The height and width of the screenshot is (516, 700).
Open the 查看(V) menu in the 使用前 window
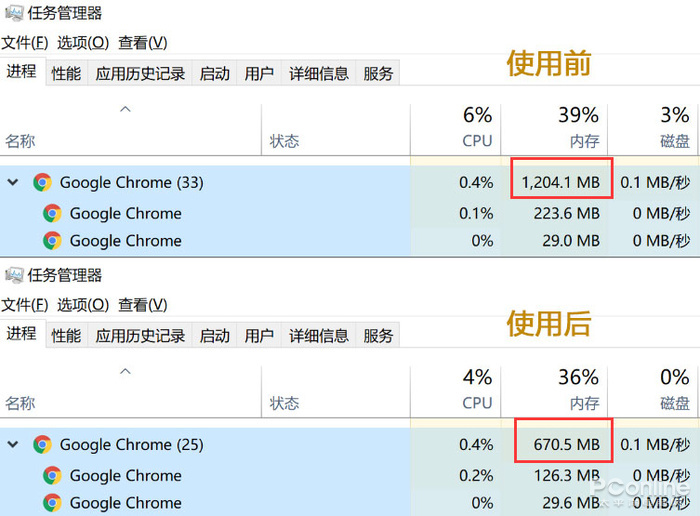142,42
